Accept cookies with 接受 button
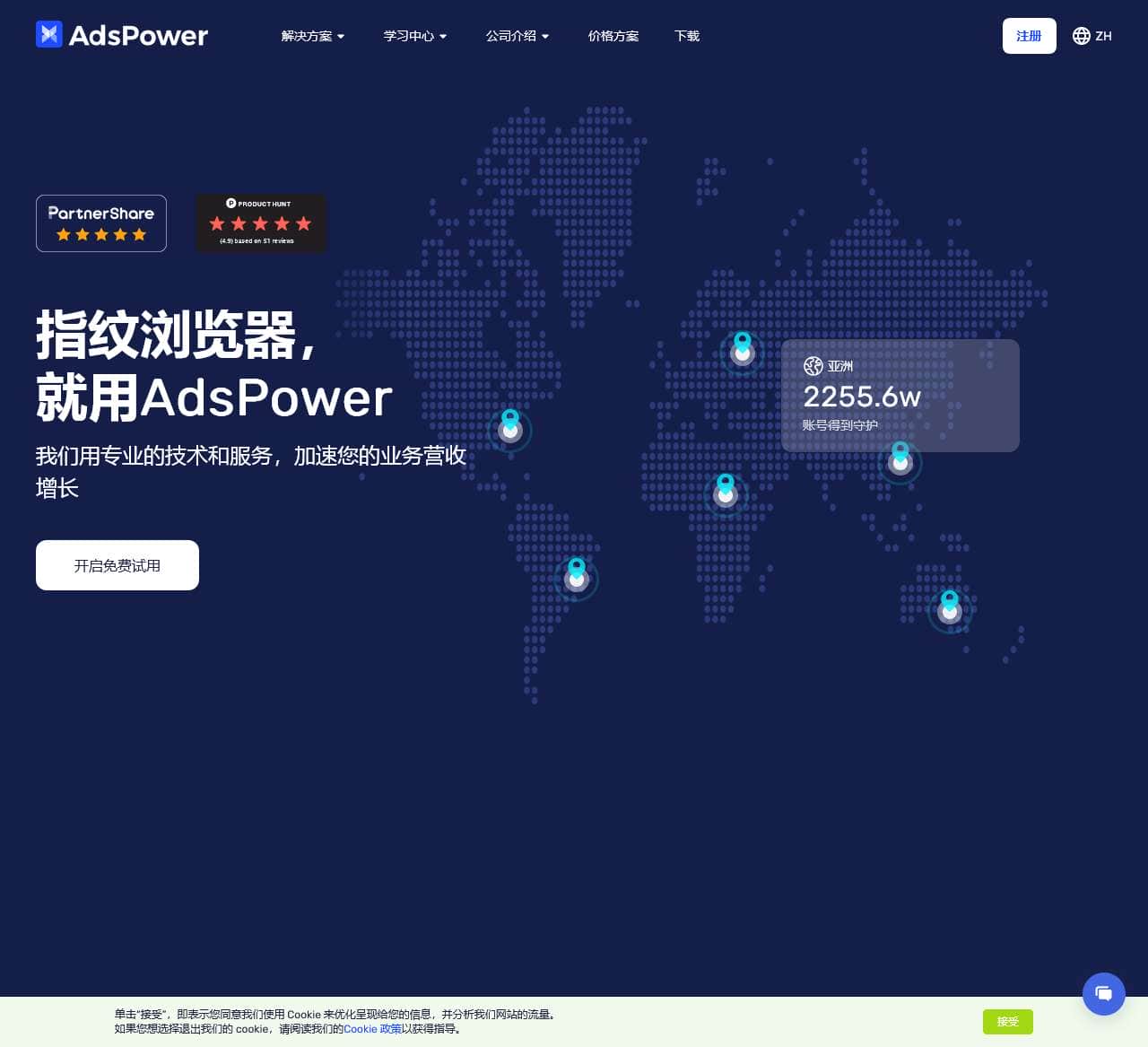 pyautogui.click(x=1008, y=1021)
